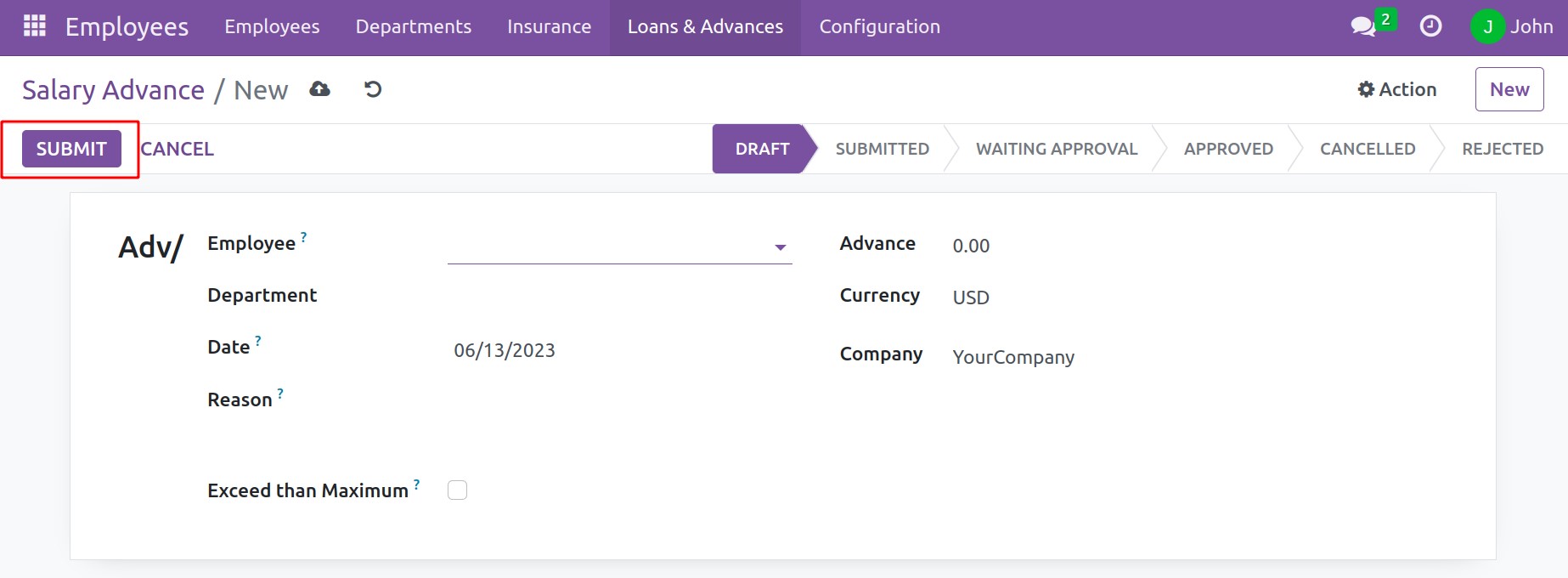Open the Action gear menu
This screenshot has width=1568, height=578.
1396,88
